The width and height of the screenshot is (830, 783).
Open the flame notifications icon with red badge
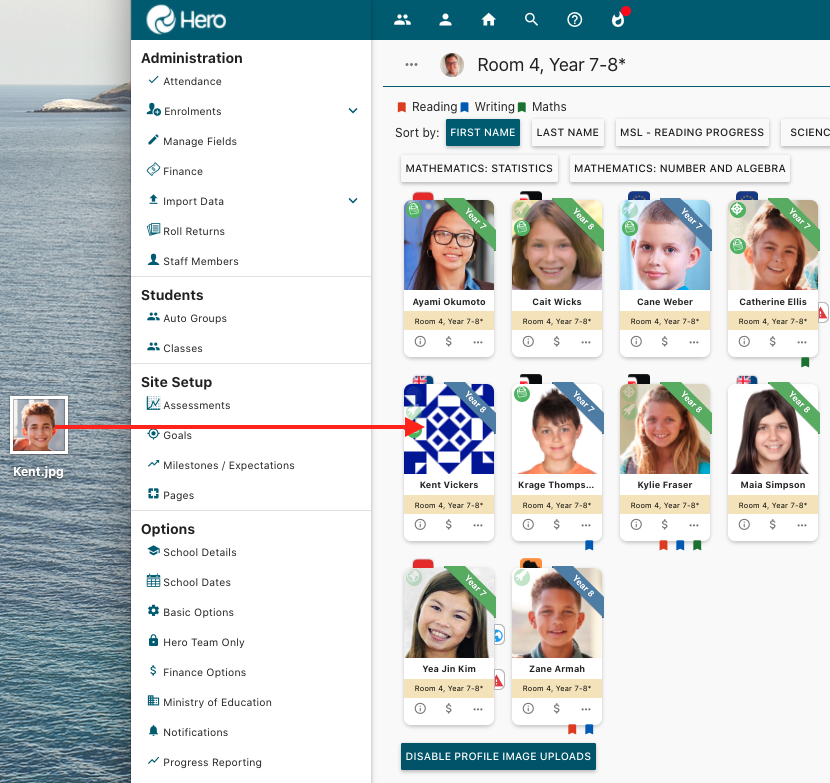click(x=617, y=19)
